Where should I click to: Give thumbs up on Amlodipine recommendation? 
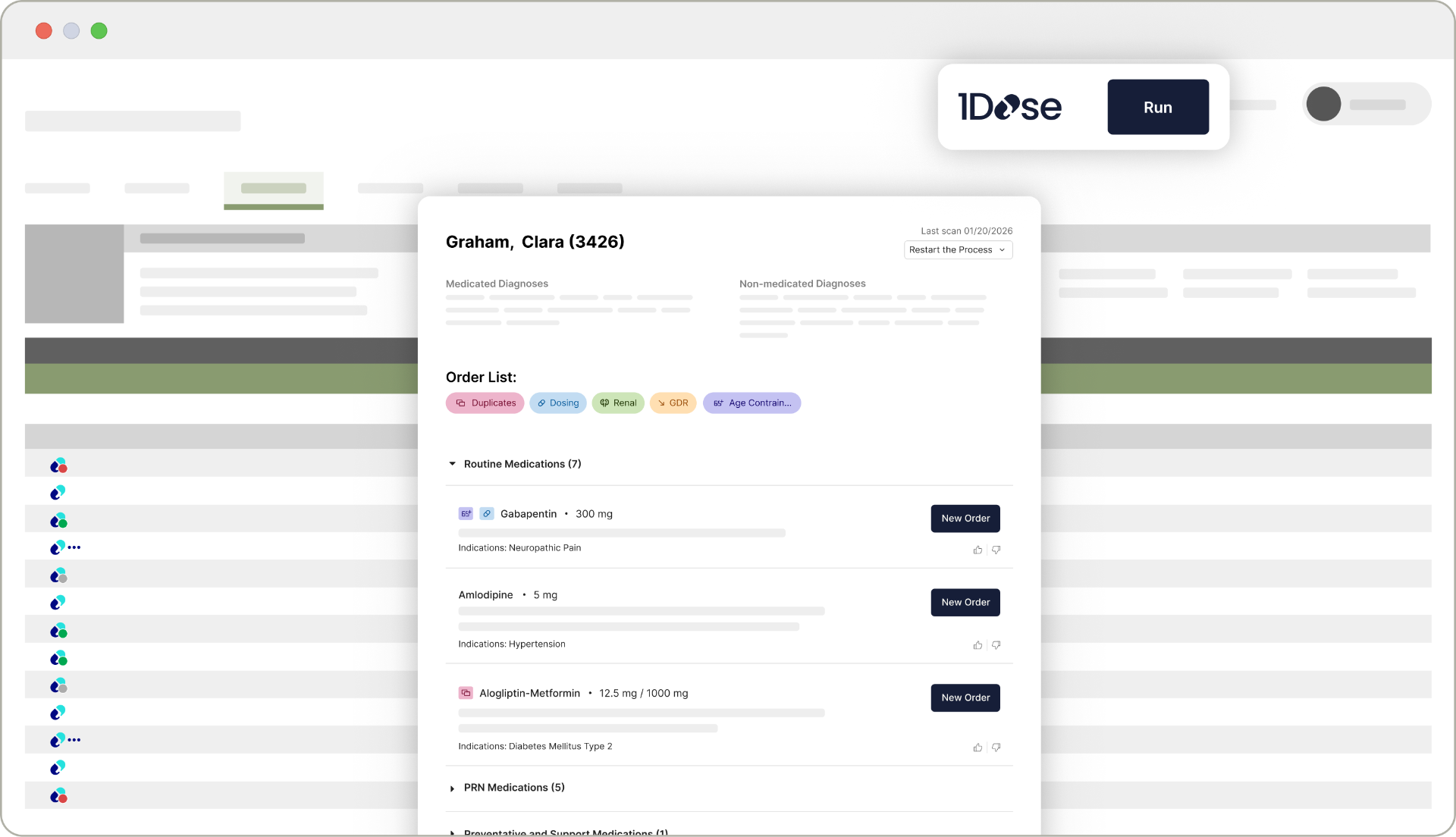[x=977, y=645]
